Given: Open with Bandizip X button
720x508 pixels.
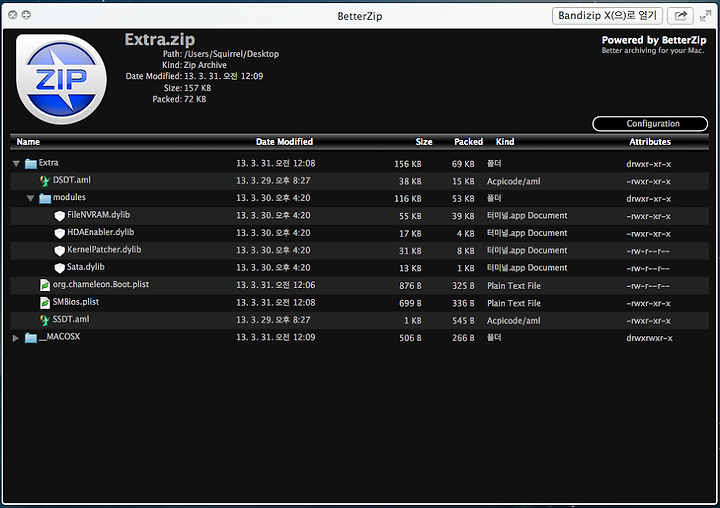Looking at the screenshot, I should pos(607,16).
